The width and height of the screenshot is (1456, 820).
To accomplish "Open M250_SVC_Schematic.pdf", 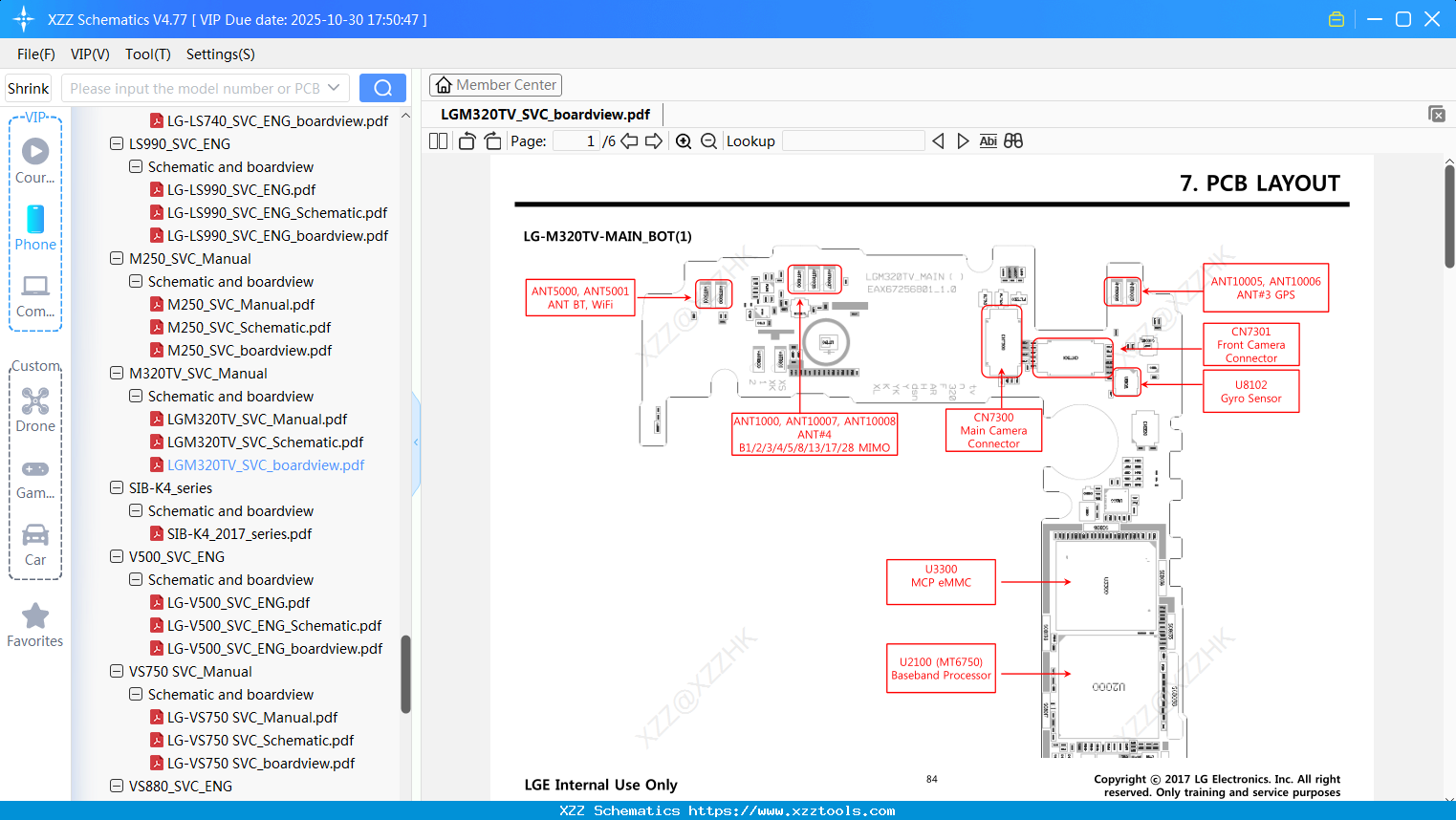I will tap(249, 328).
